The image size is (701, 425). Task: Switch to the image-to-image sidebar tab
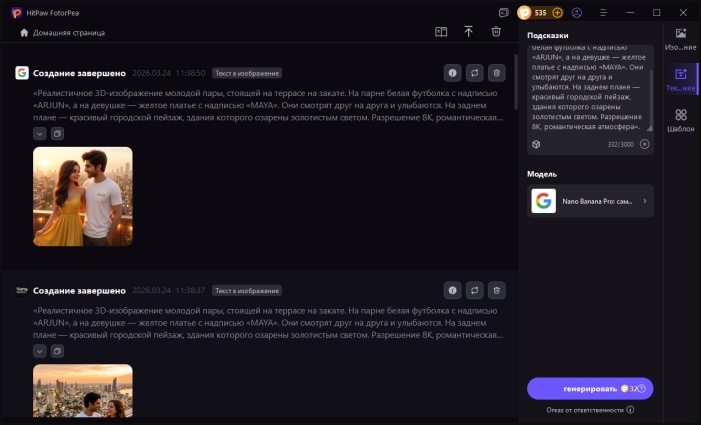tap(680, 39)
